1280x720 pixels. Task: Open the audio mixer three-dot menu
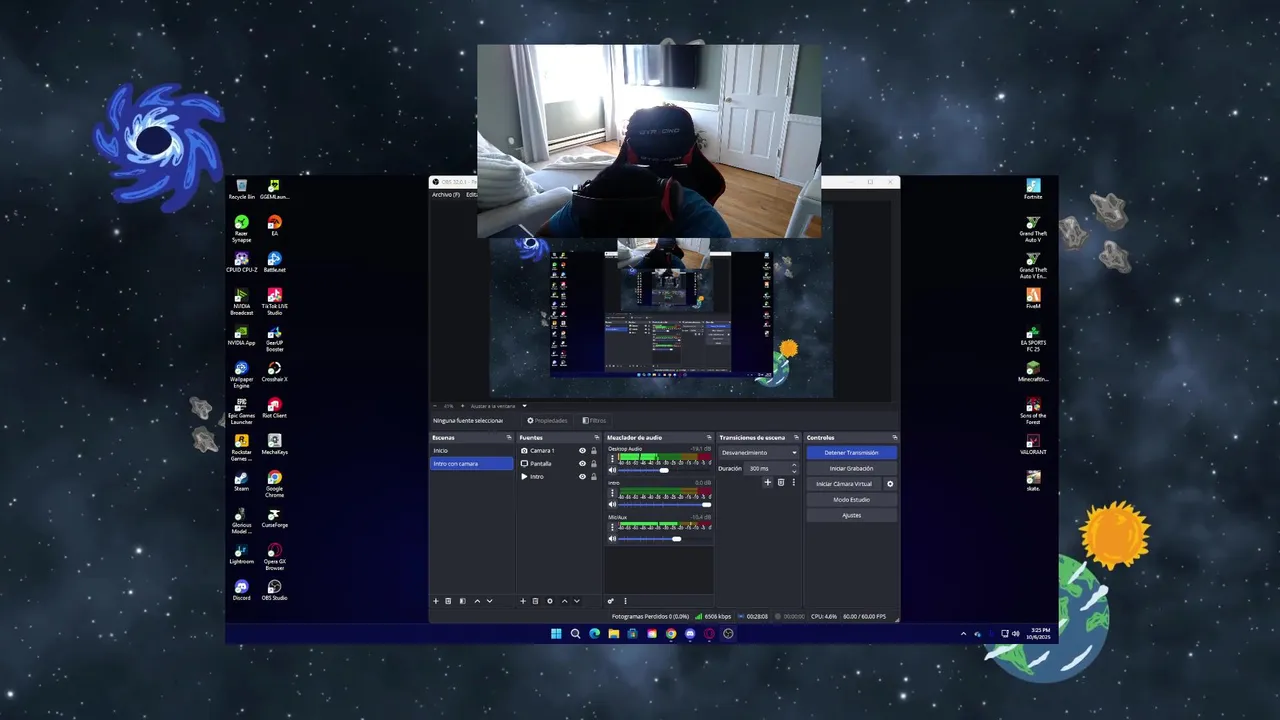(625, 601)
